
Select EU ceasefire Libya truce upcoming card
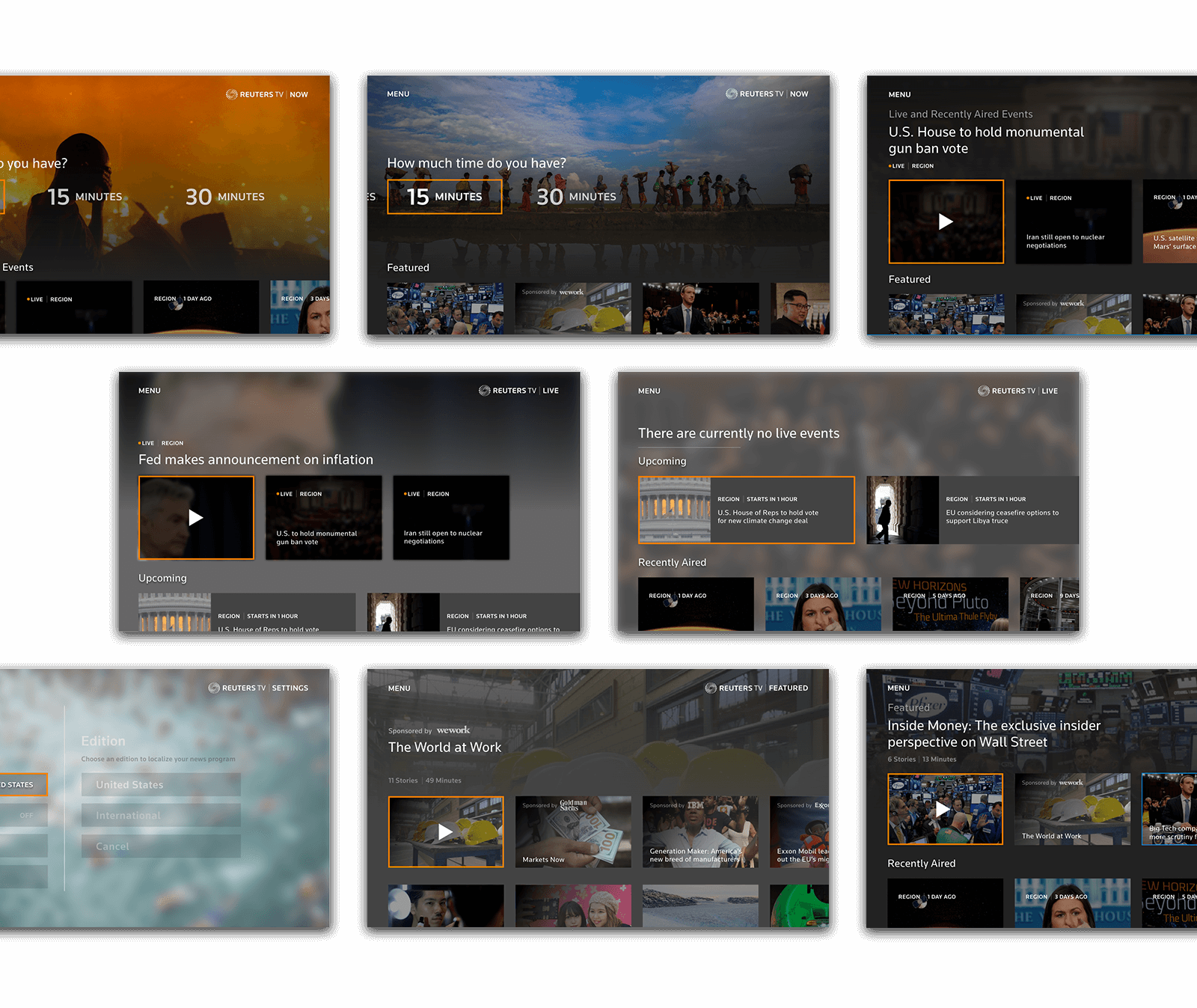[x=973, y=510]
